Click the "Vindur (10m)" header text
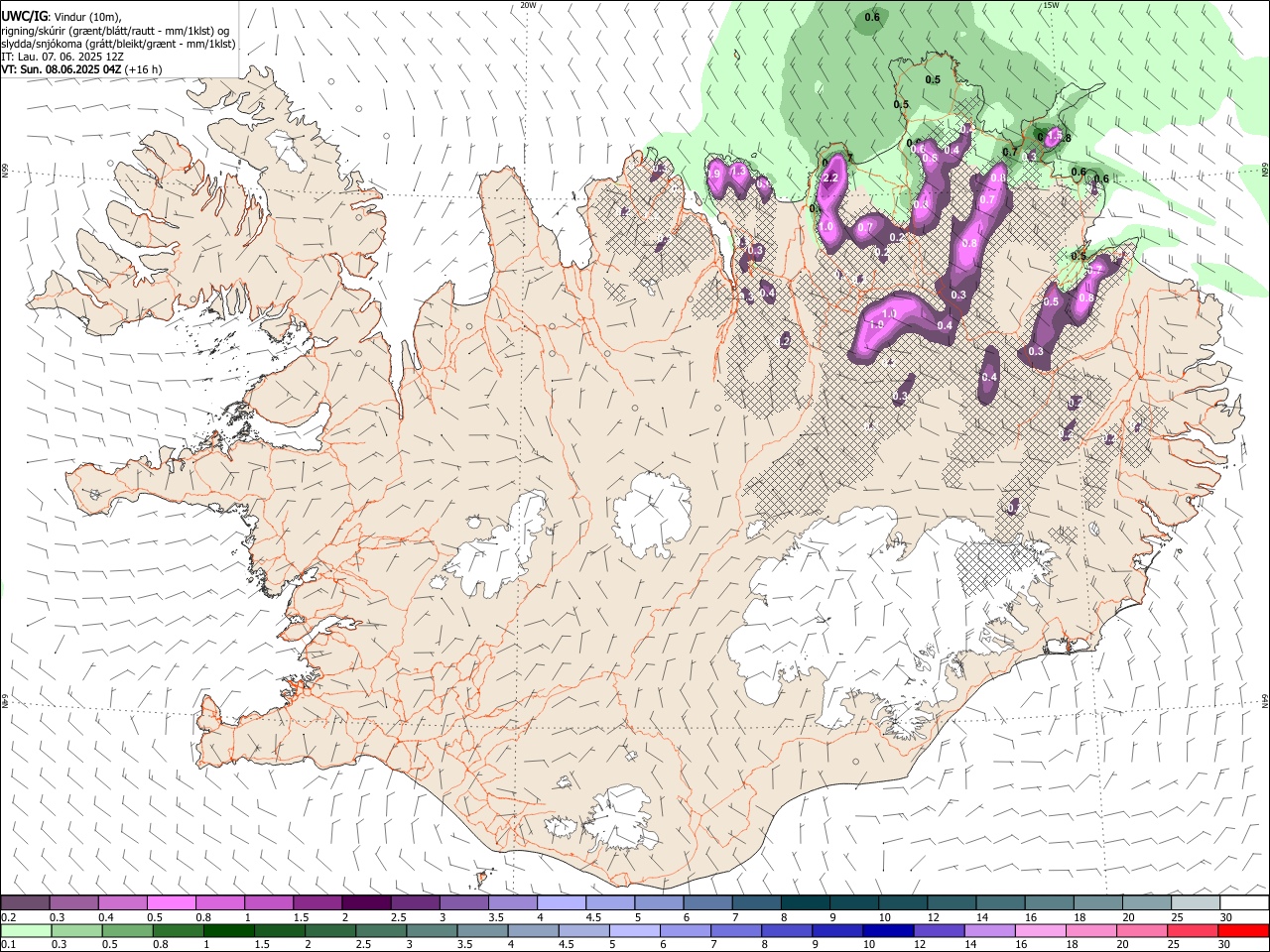Viewport: 1270px width, 952px height. [x=86, y=16]
